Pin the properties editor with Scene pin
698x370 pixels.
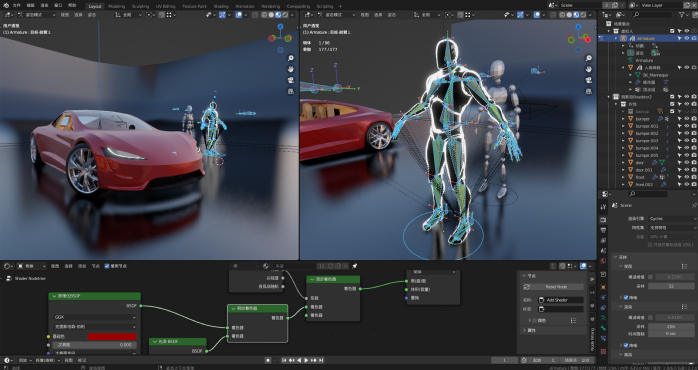tap(694, 205)
